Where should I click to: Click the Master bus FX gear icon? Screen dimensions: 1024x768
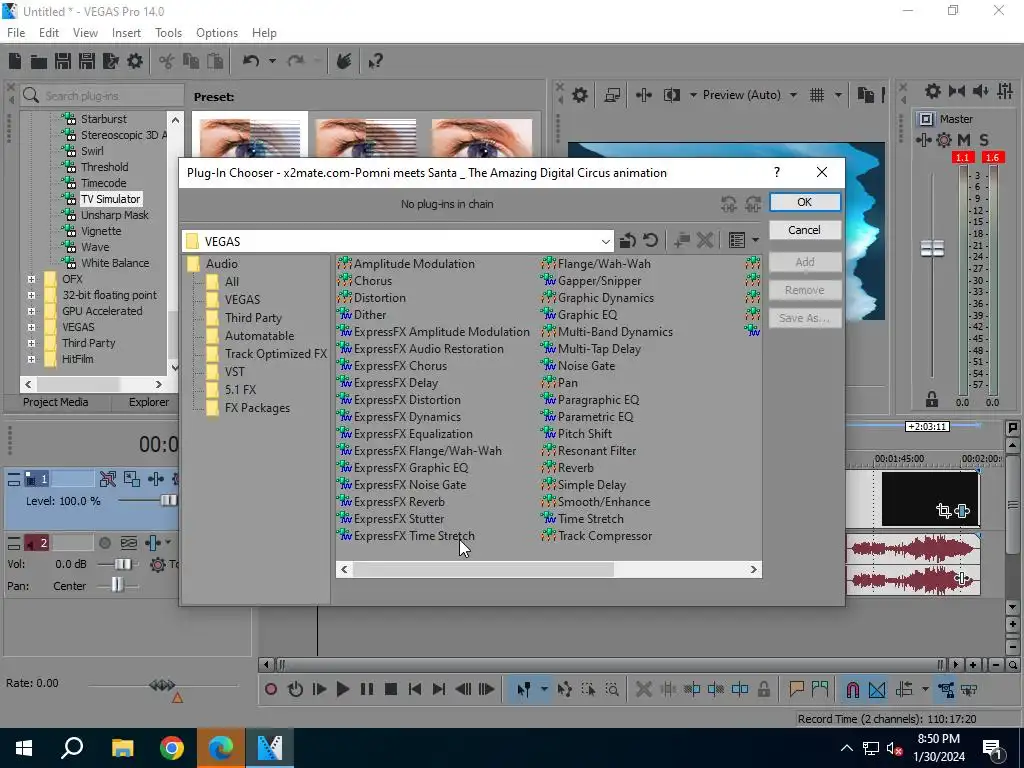[944, 140]
